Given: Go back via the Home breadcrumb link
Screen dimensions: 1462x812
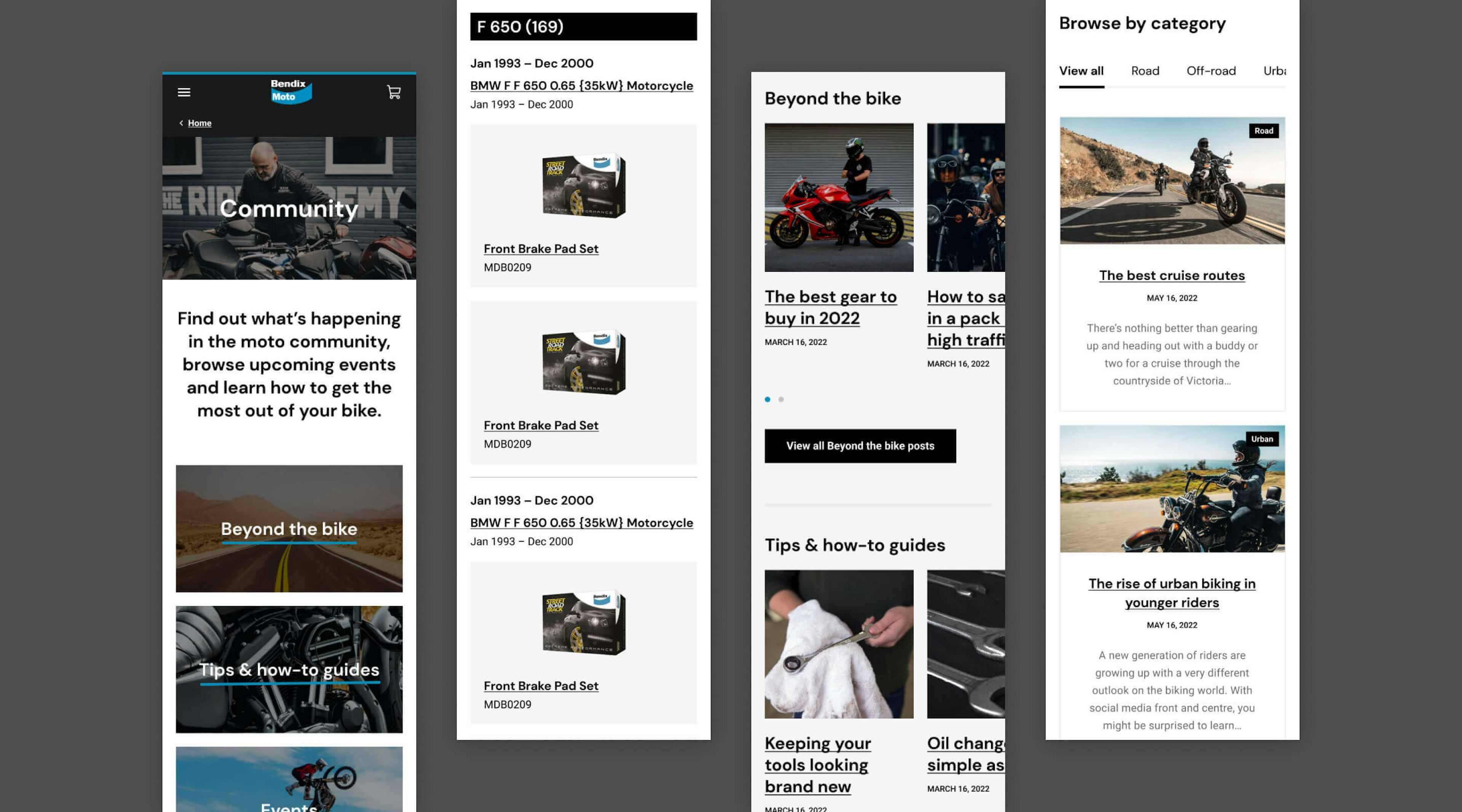Looking at the screenshot, I should click(199, 123).
